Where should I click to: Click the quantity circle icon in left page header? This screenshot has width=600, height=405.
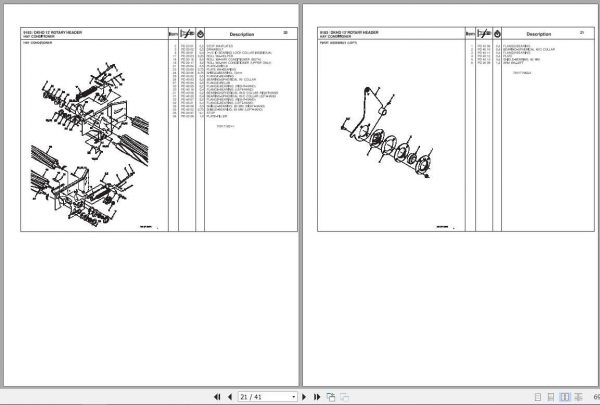(x=200, y=34)
